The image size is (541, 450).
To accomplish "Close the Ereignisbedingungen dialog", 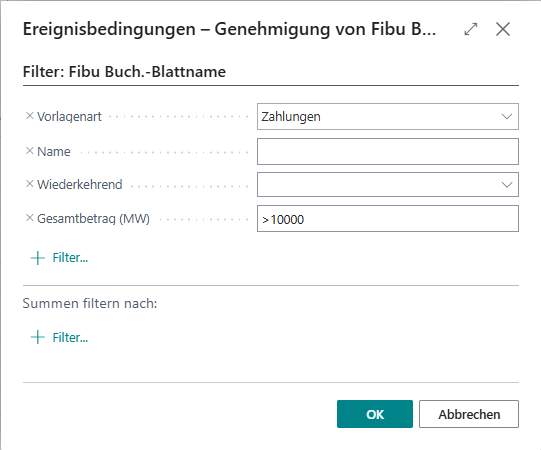I will click(x=503, y=29).
